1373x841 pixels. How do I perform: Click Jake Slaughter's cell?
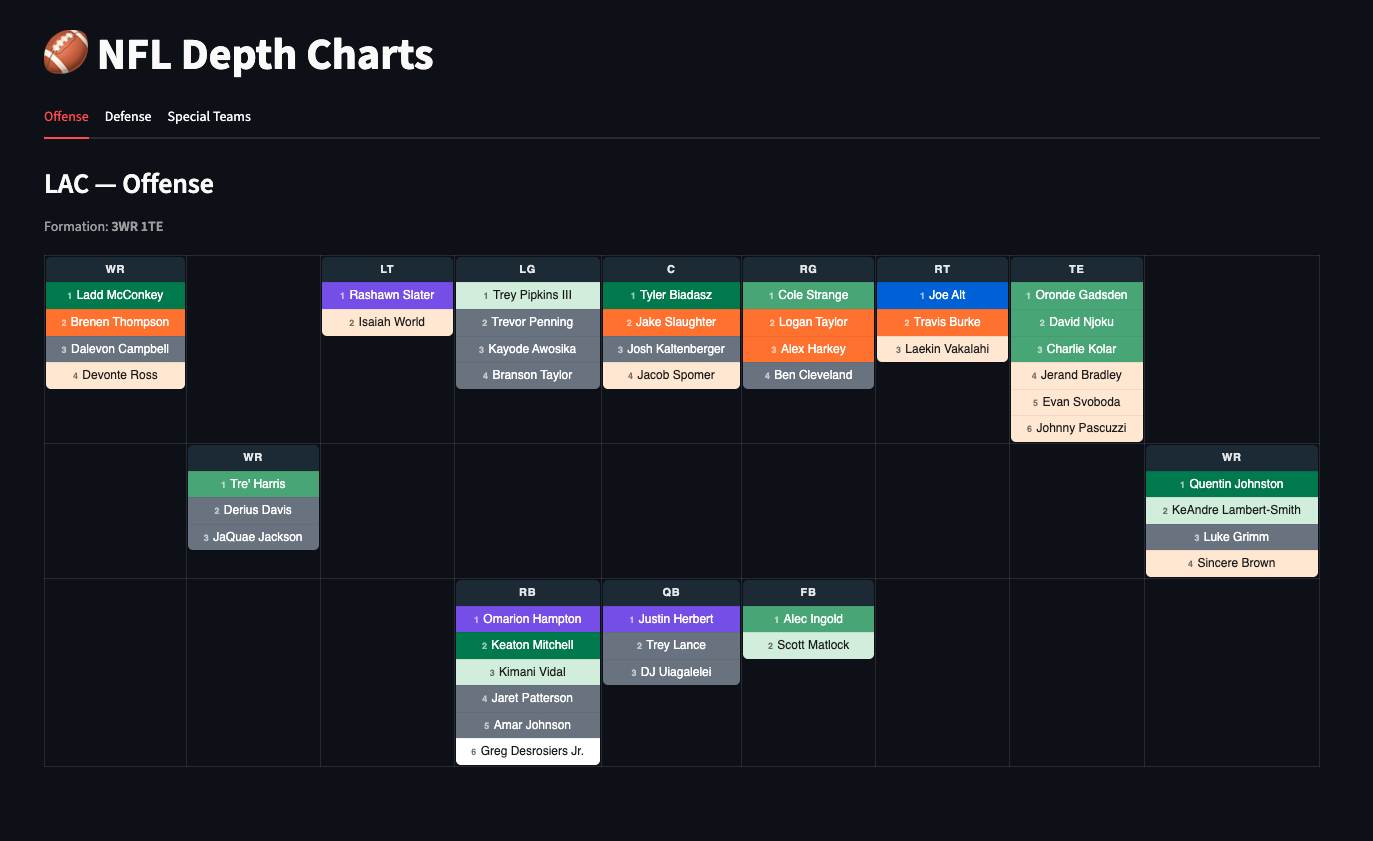tap(671, 322)
